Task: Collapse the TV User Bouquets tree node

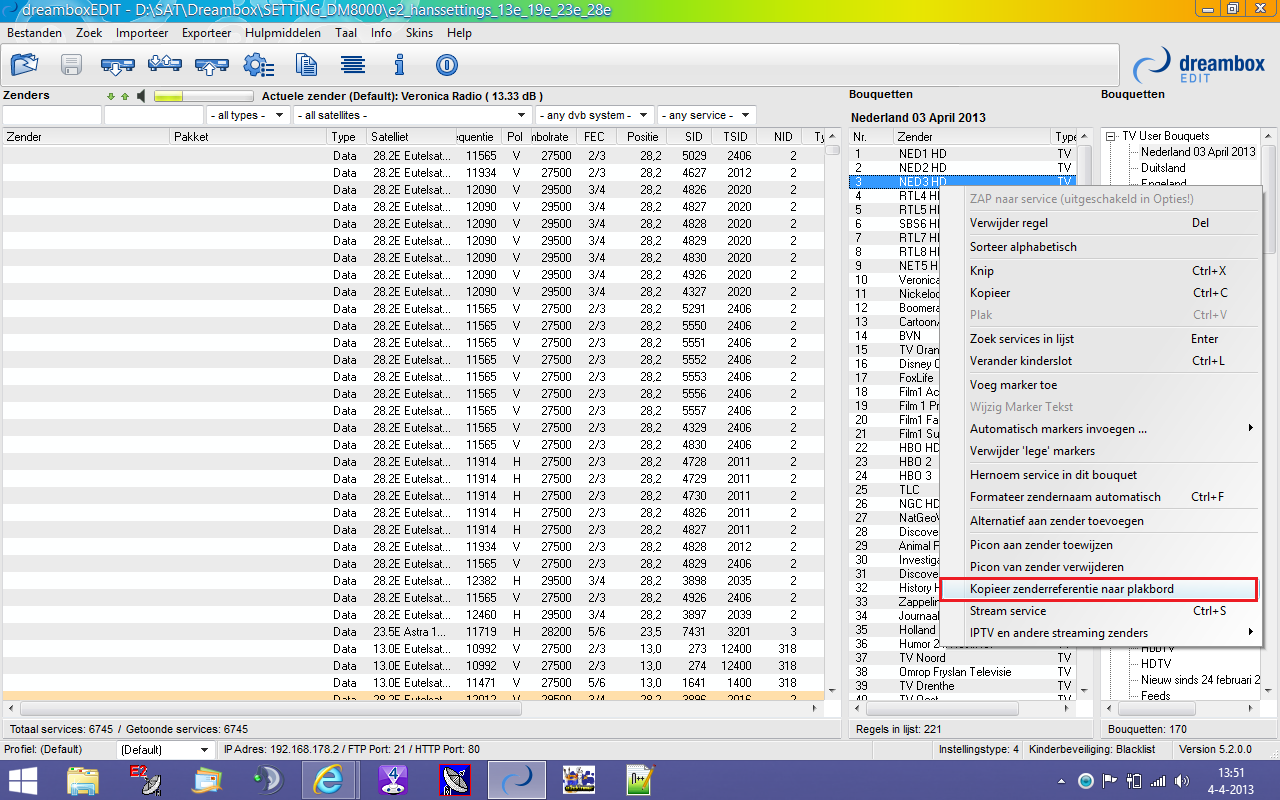Action: (1112, 136)
